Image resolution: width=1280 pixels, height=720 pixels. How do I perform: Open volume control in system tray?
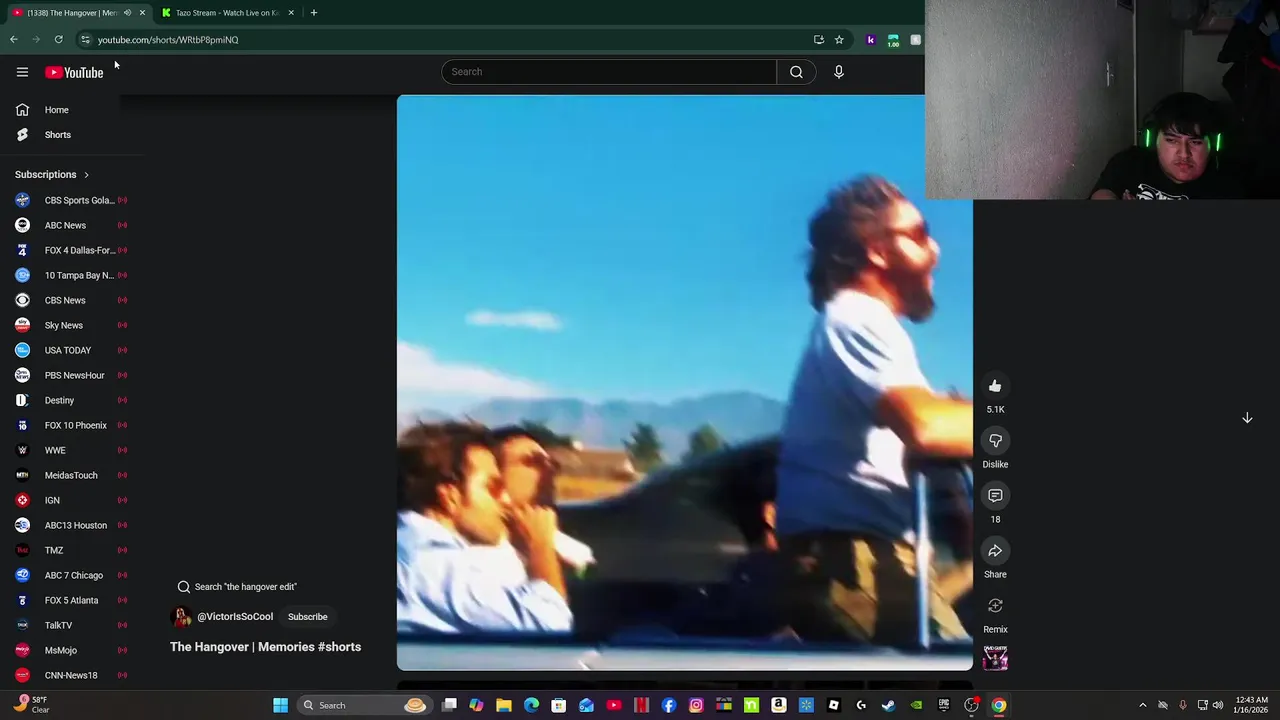1218,705
